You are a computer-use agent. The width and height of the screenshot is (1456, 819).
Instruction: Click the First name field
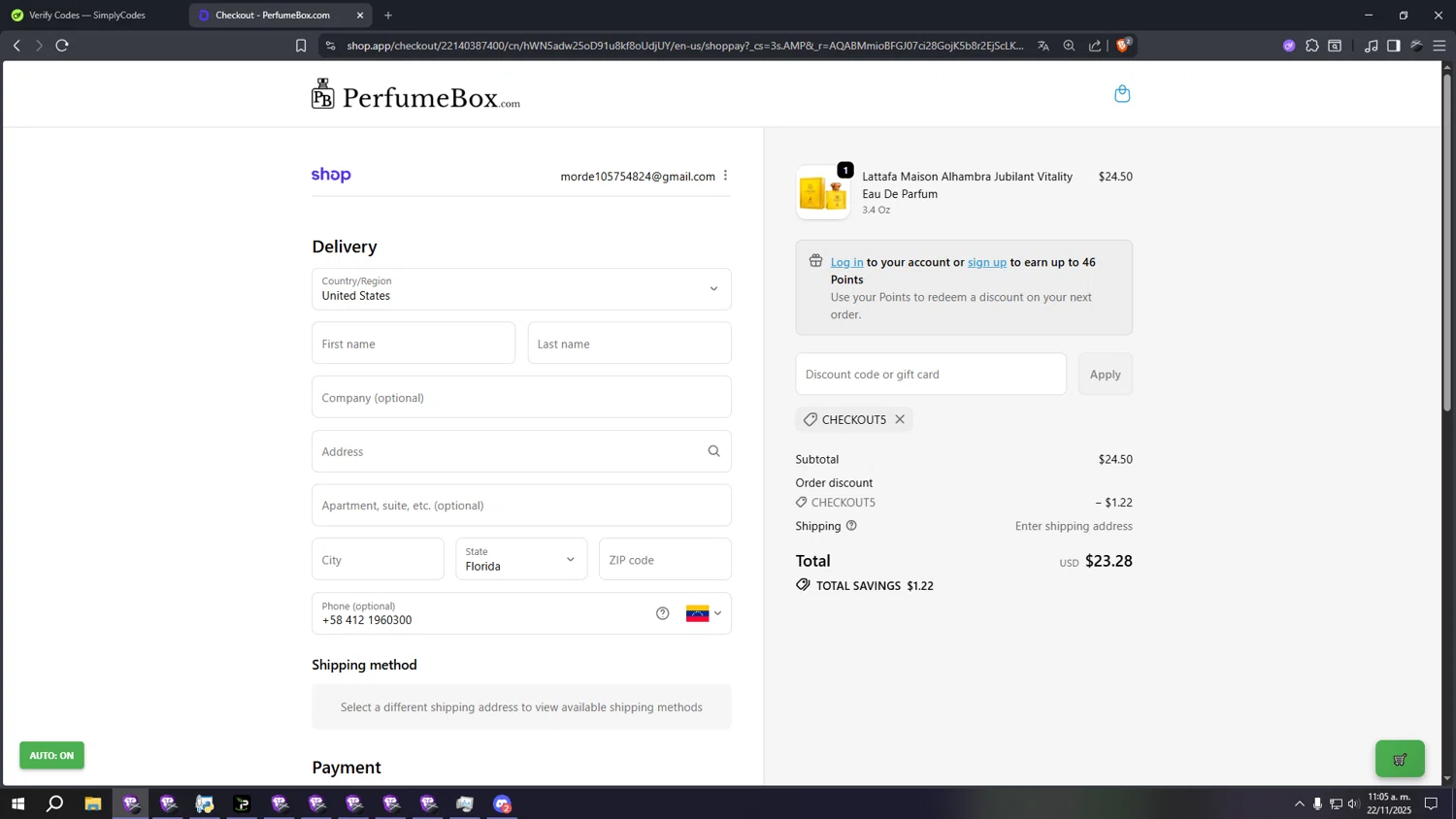[x=414, y=344]
